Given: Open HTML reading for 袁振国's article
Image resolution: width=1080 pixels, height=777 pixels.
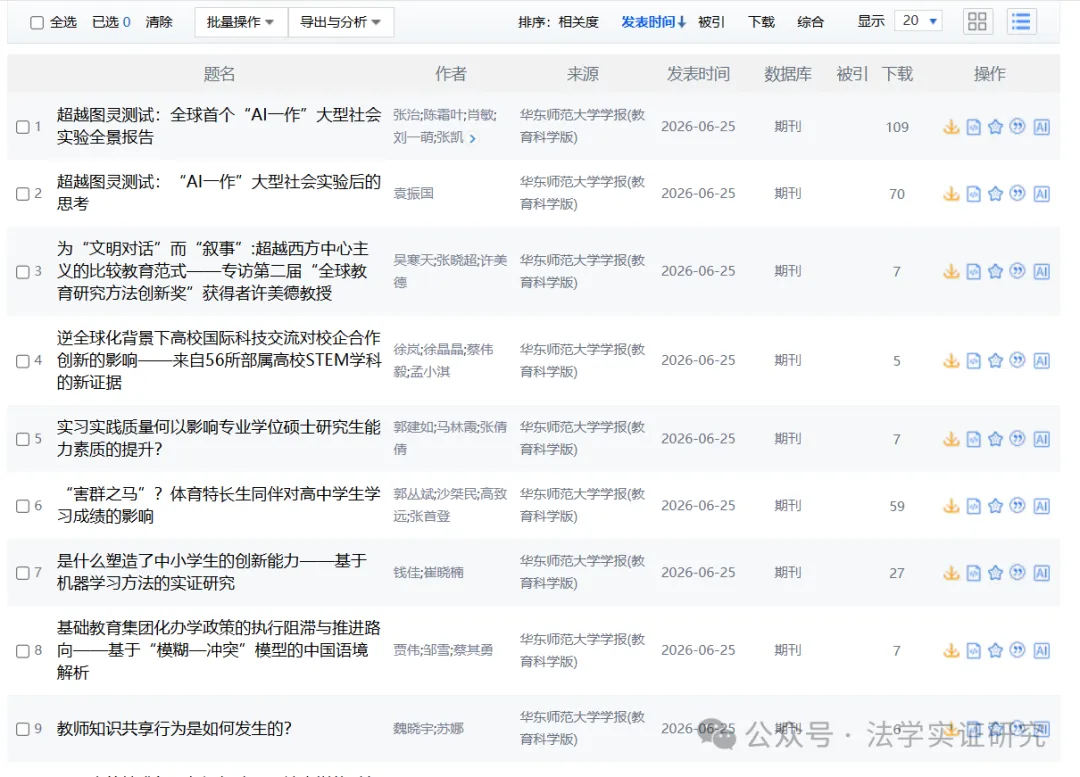Looking at the screenshot, I should pos(973,194).
